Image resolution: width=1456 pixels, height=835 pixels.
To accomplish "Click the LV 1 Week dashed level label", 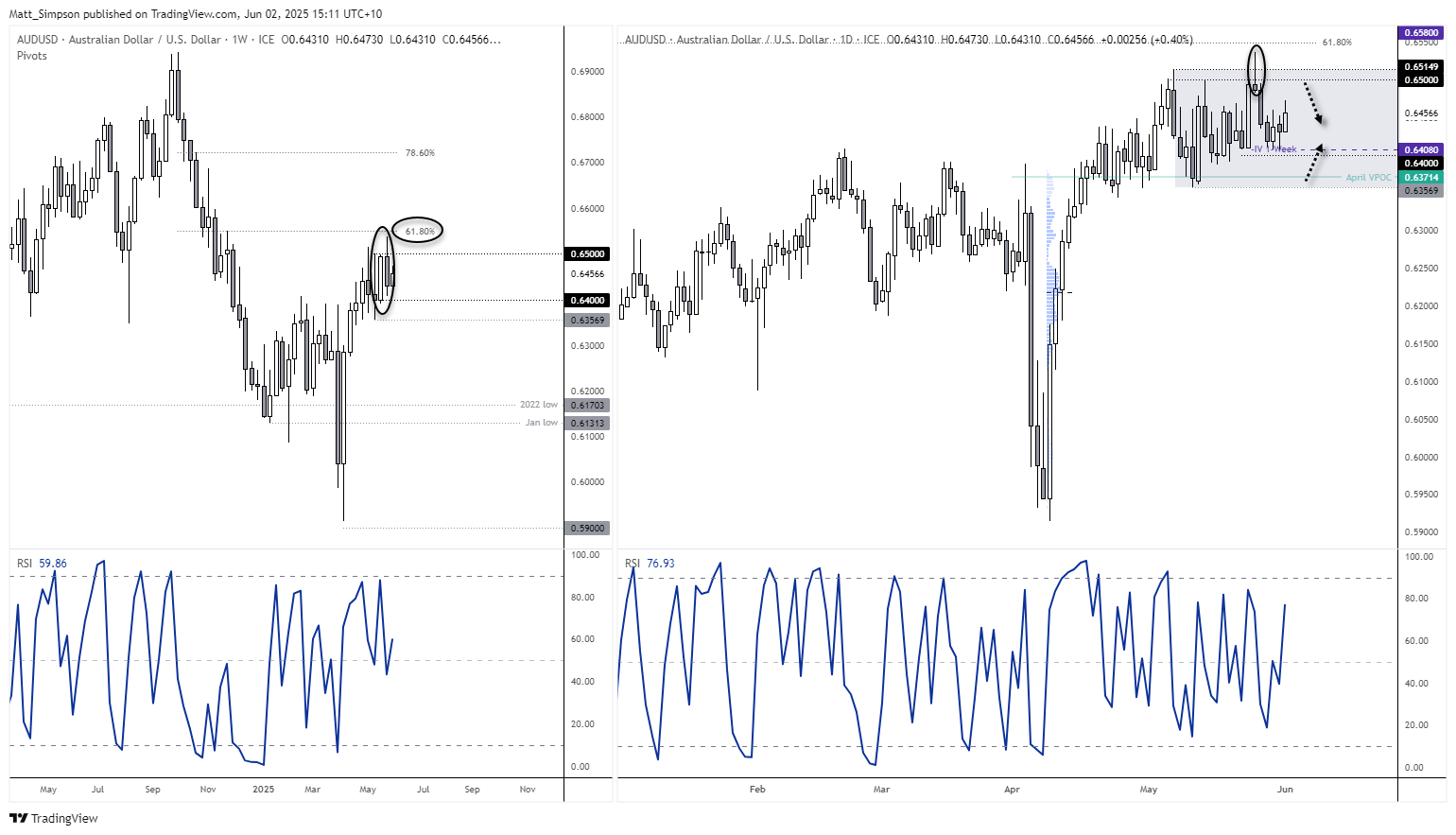I will 1275,148.
